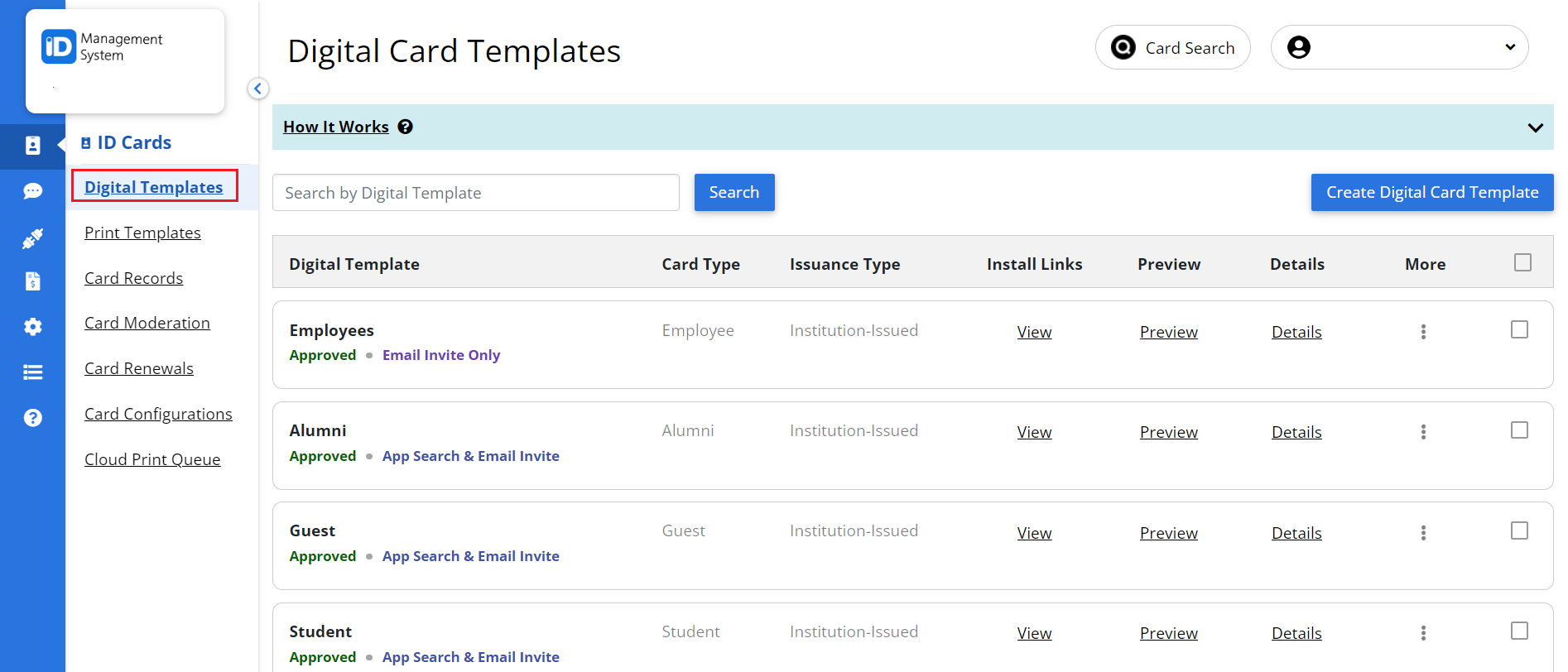Open the settings gear icon
Screen dimensions: 1568x672
32,327
